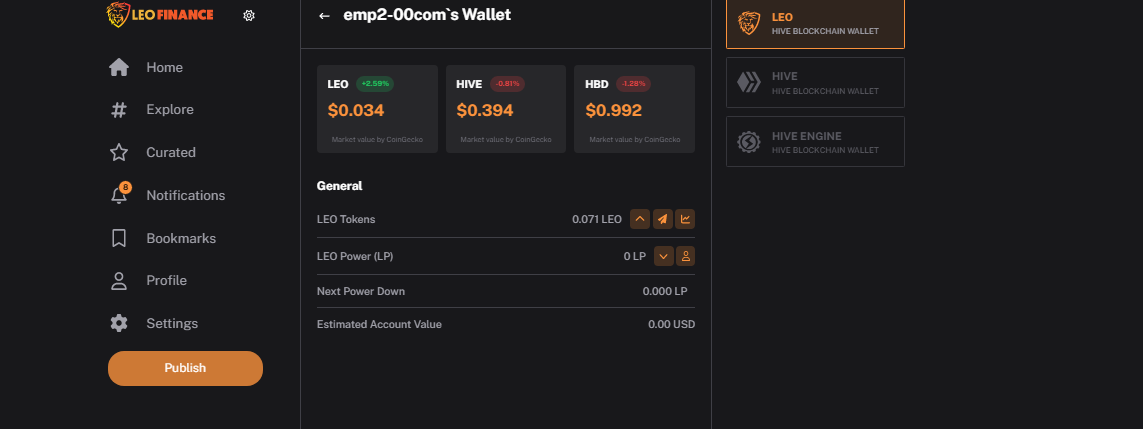Screen dimensions: 1143x429
Task: Click the HIVE price card showing $0.394
Action: click(506, 109)
